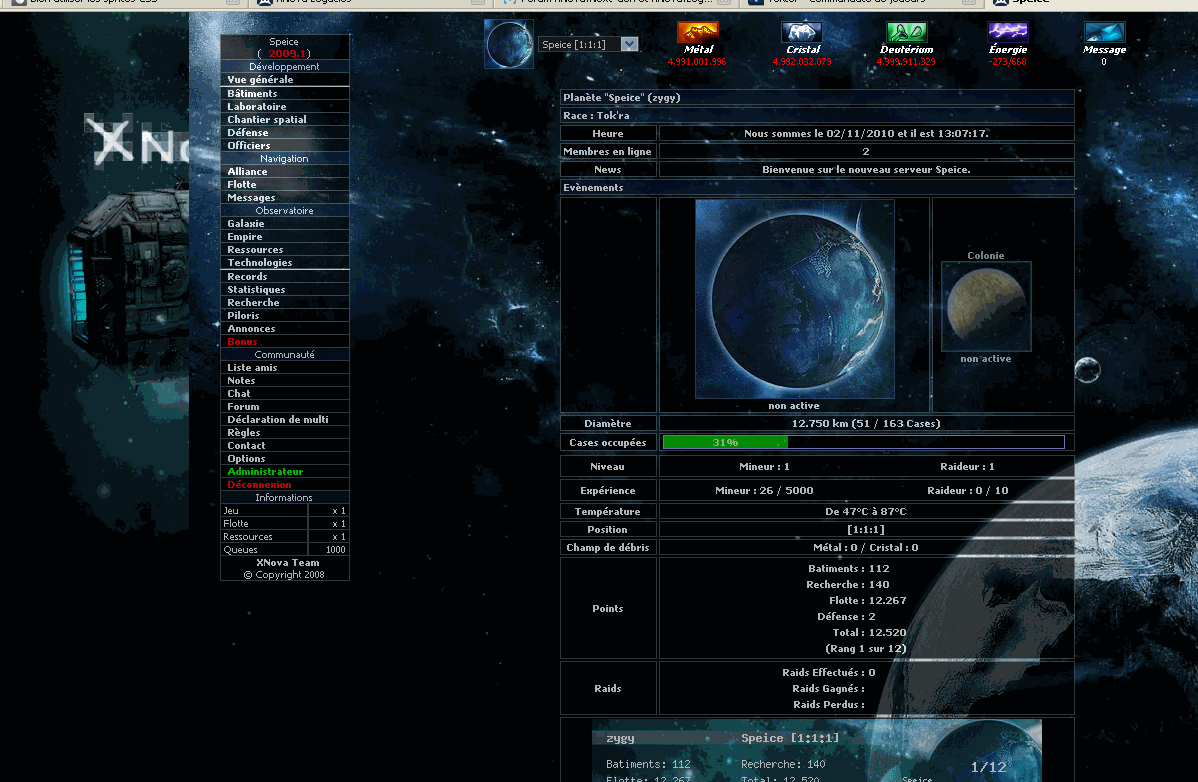Viewport: 1198px width, 782px height.
Task: Open the Notes page
Action: coord(241,380)
